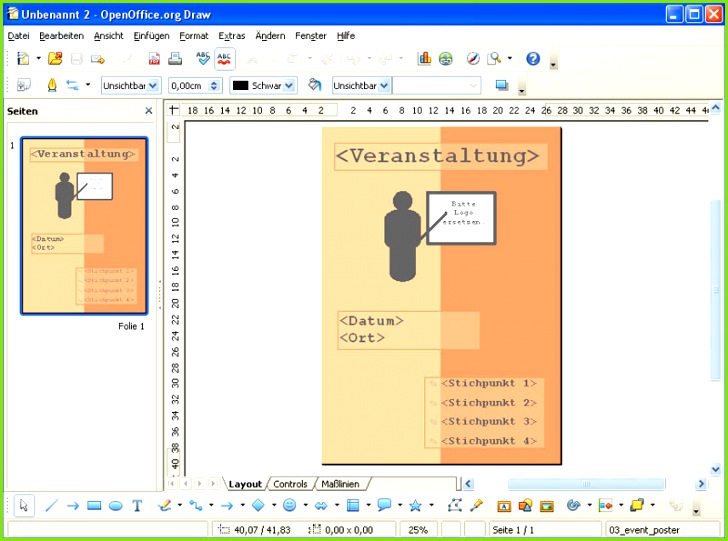728x541 pixels.
Task: Expand the Alignment dropdown arrow
Action: click(x=621, y=505)
